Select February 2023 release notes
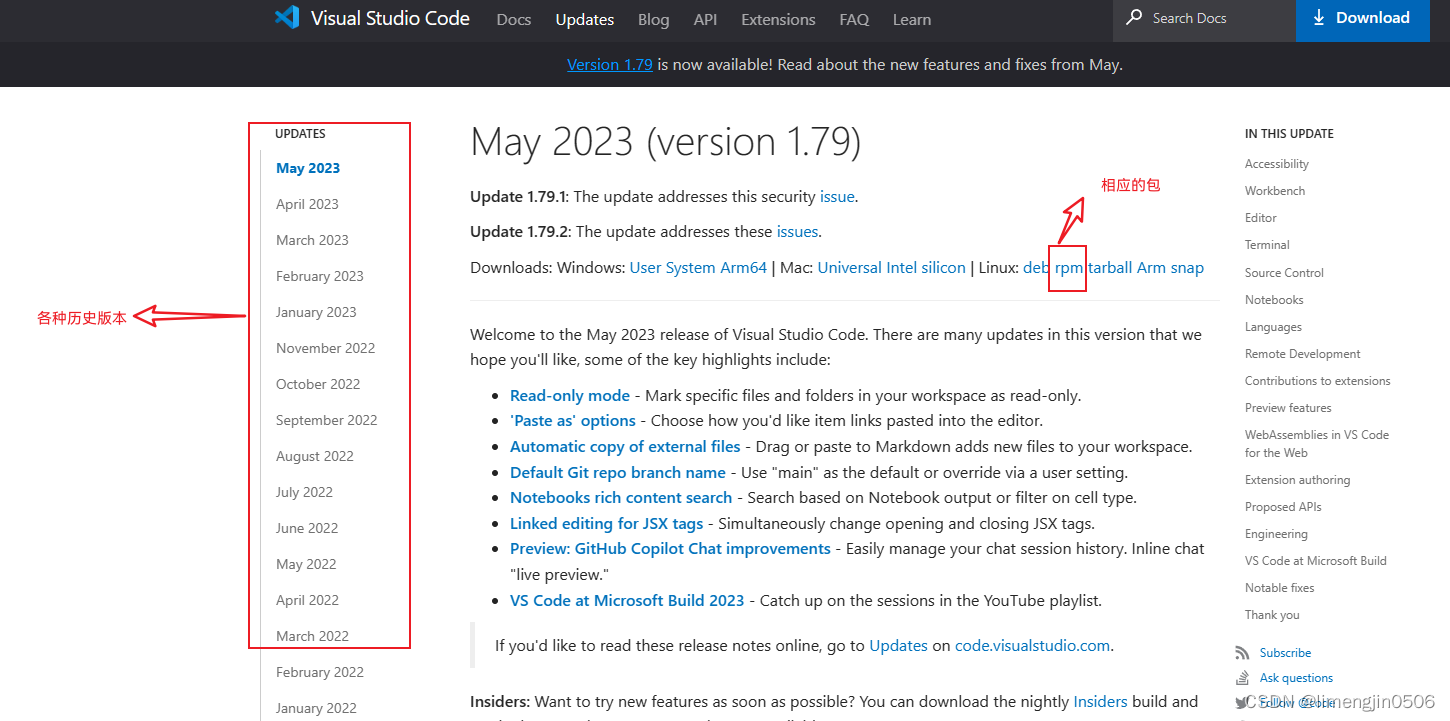 (320, 276)
